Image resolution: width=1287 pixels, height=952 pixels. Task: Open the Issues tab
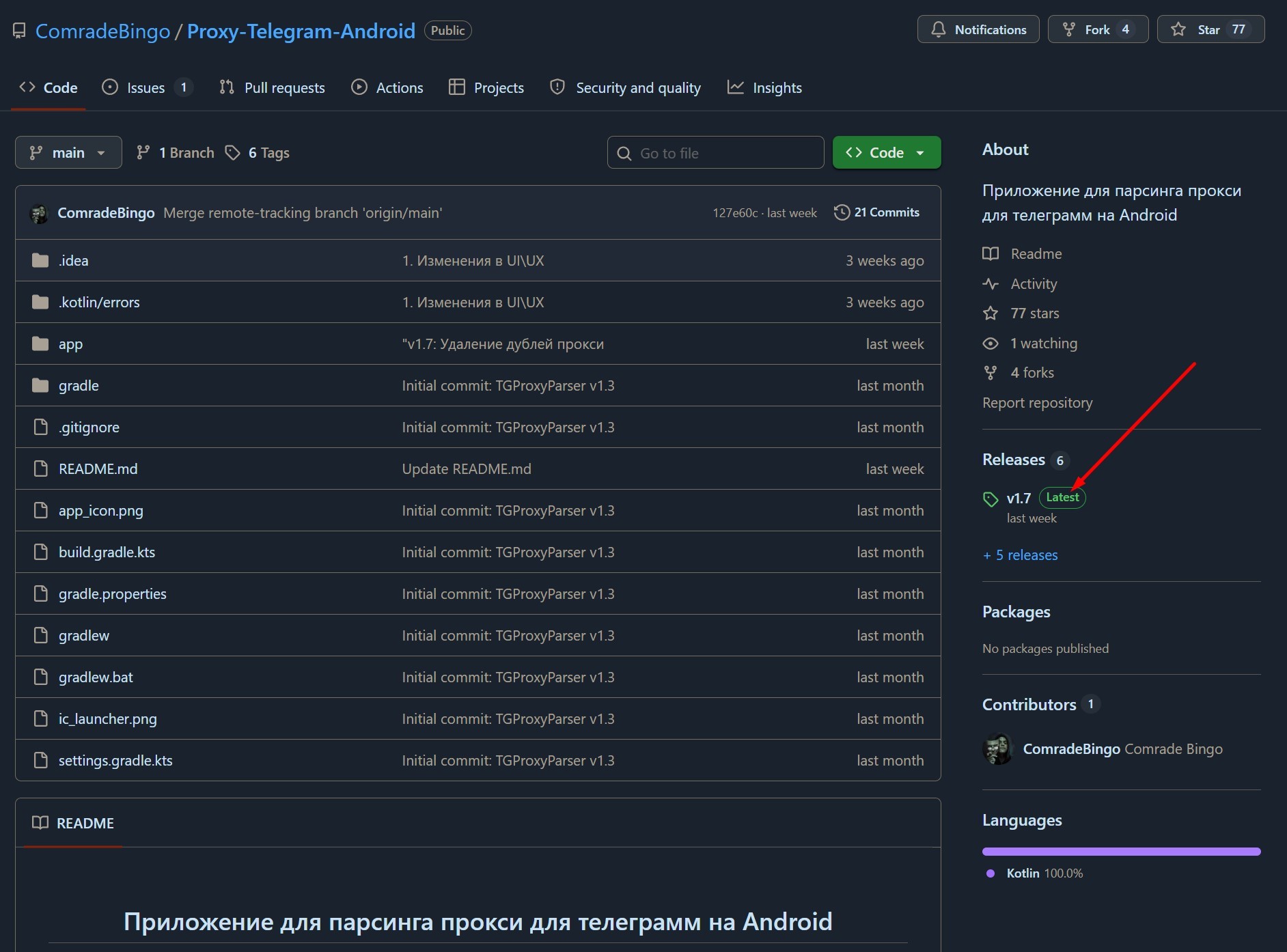click(146, 87)
